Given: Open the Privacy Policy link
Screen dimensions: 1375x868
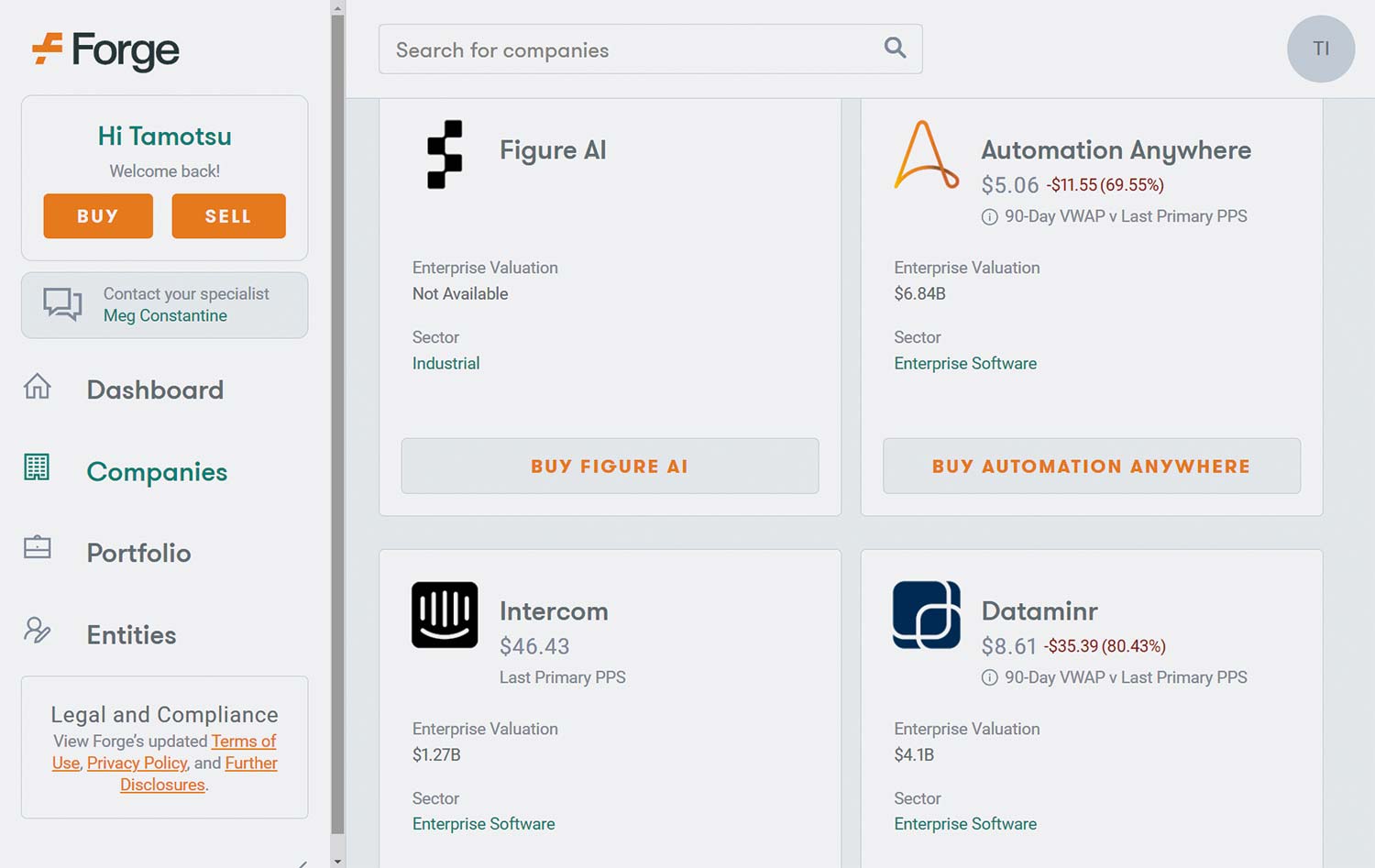Looking at the screenshot, I should point(137,763).
